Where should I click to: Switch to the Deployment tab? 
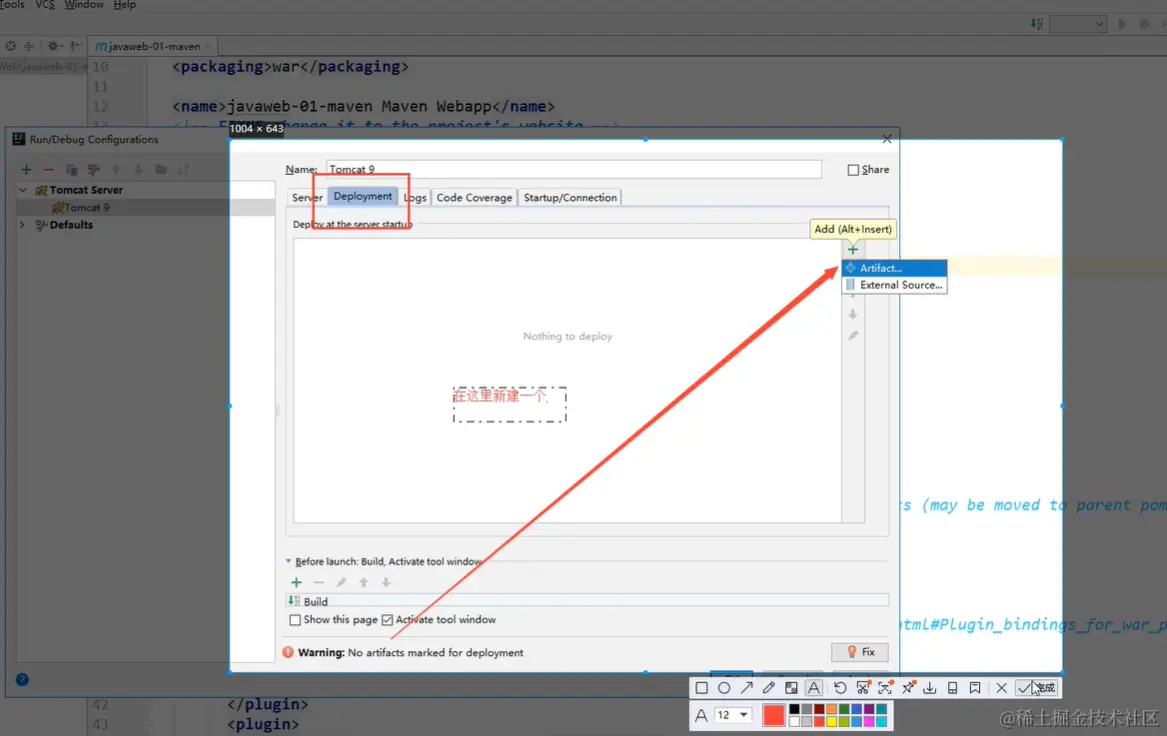tap(362, 196)
